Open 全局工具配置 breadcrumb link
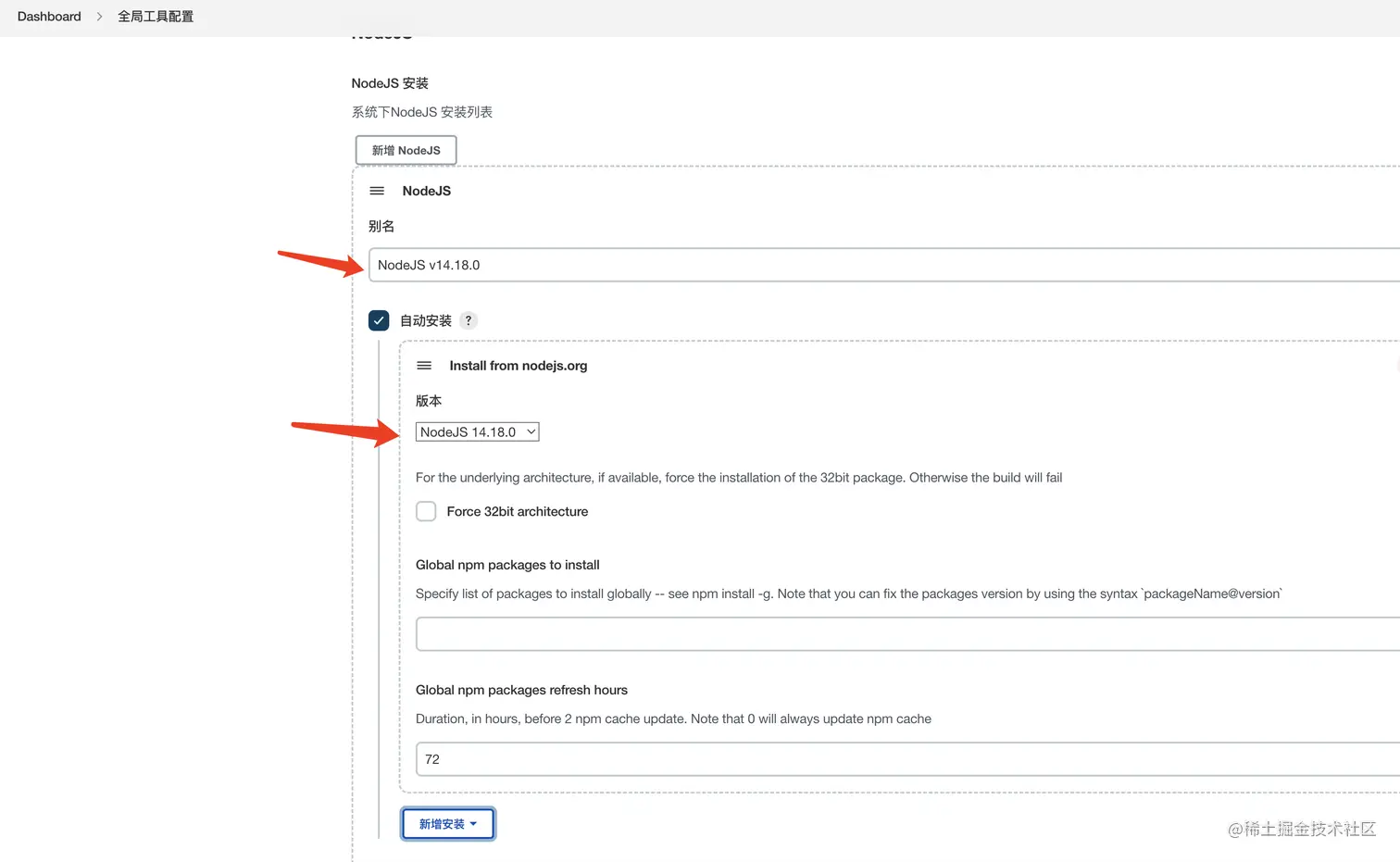The image size is (1400, 862). (x=156, y=17)
